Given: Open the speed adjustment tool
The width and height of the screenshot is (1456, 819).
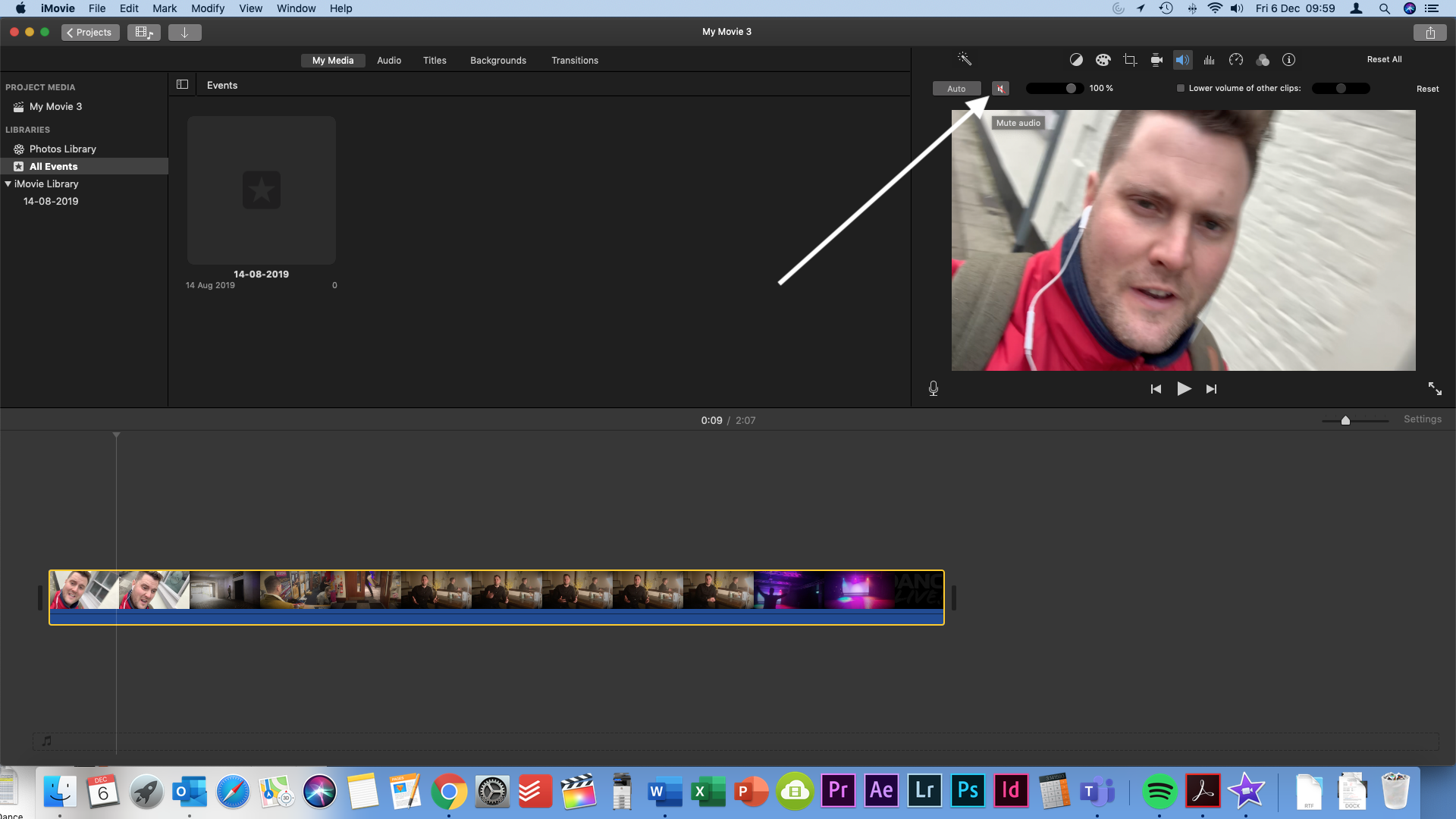Looking at the screenshot, I should 1236,60.
